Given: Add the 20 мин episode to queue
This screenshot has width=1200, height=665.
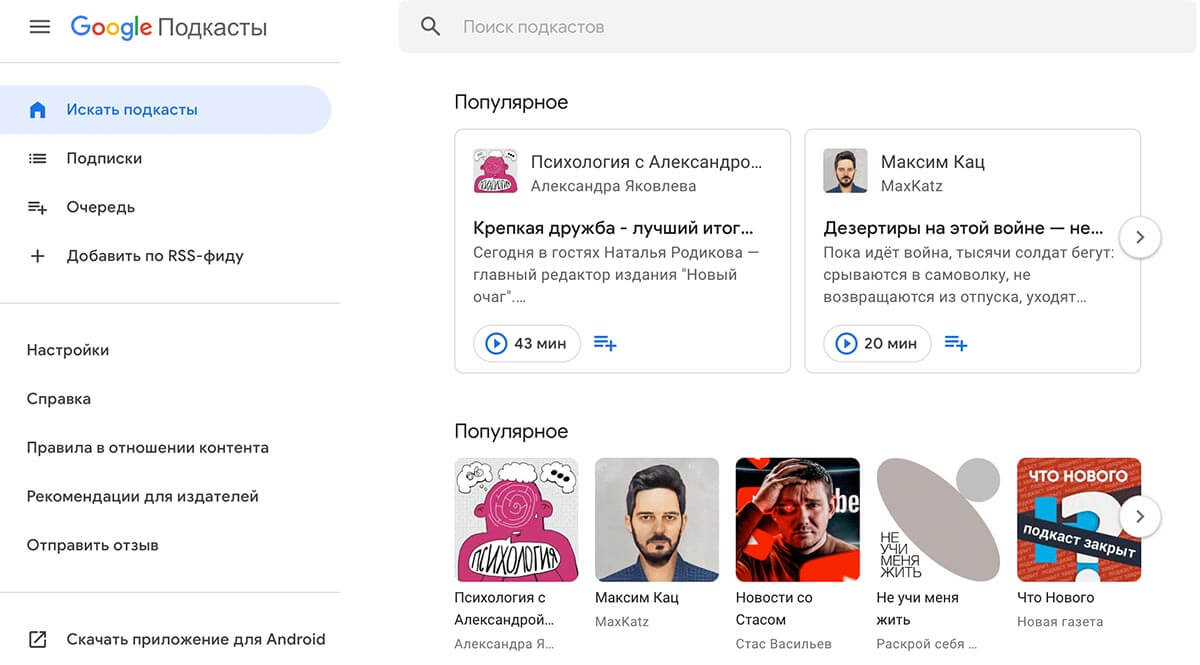Looking at the screenshot, I should coord(956,343).
